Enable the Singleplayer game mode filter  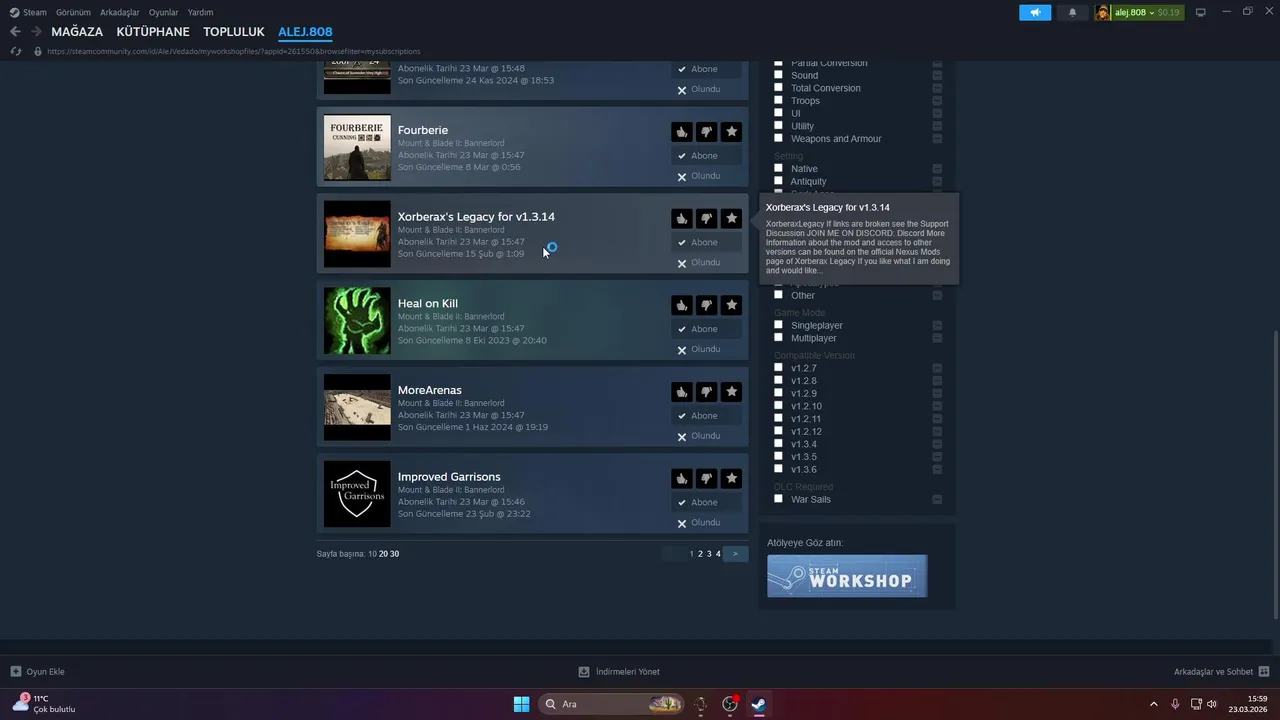point(778,325)
